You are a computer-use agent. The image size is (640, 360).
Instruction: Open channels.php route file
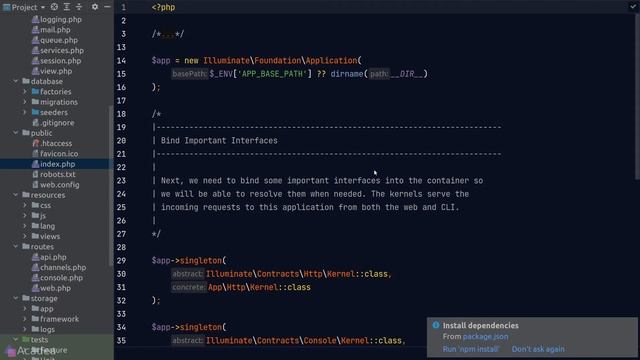tap(63, 267)
